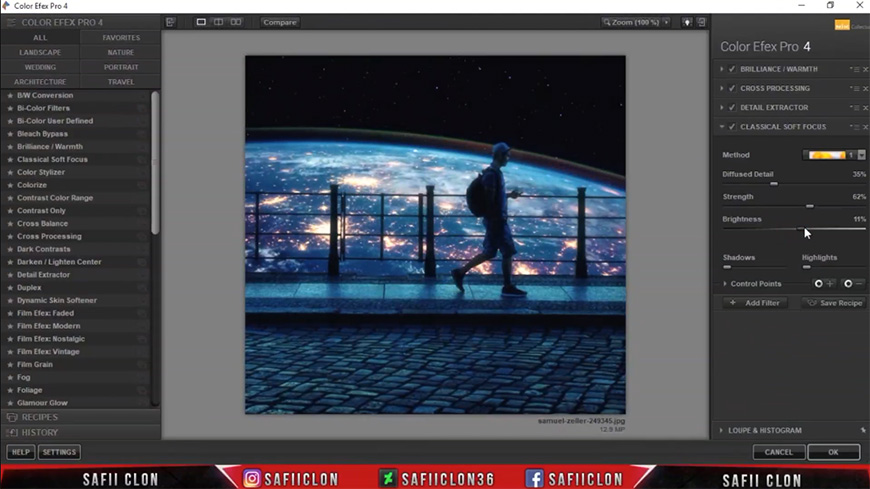Open the History section

[x=80, y=432]
